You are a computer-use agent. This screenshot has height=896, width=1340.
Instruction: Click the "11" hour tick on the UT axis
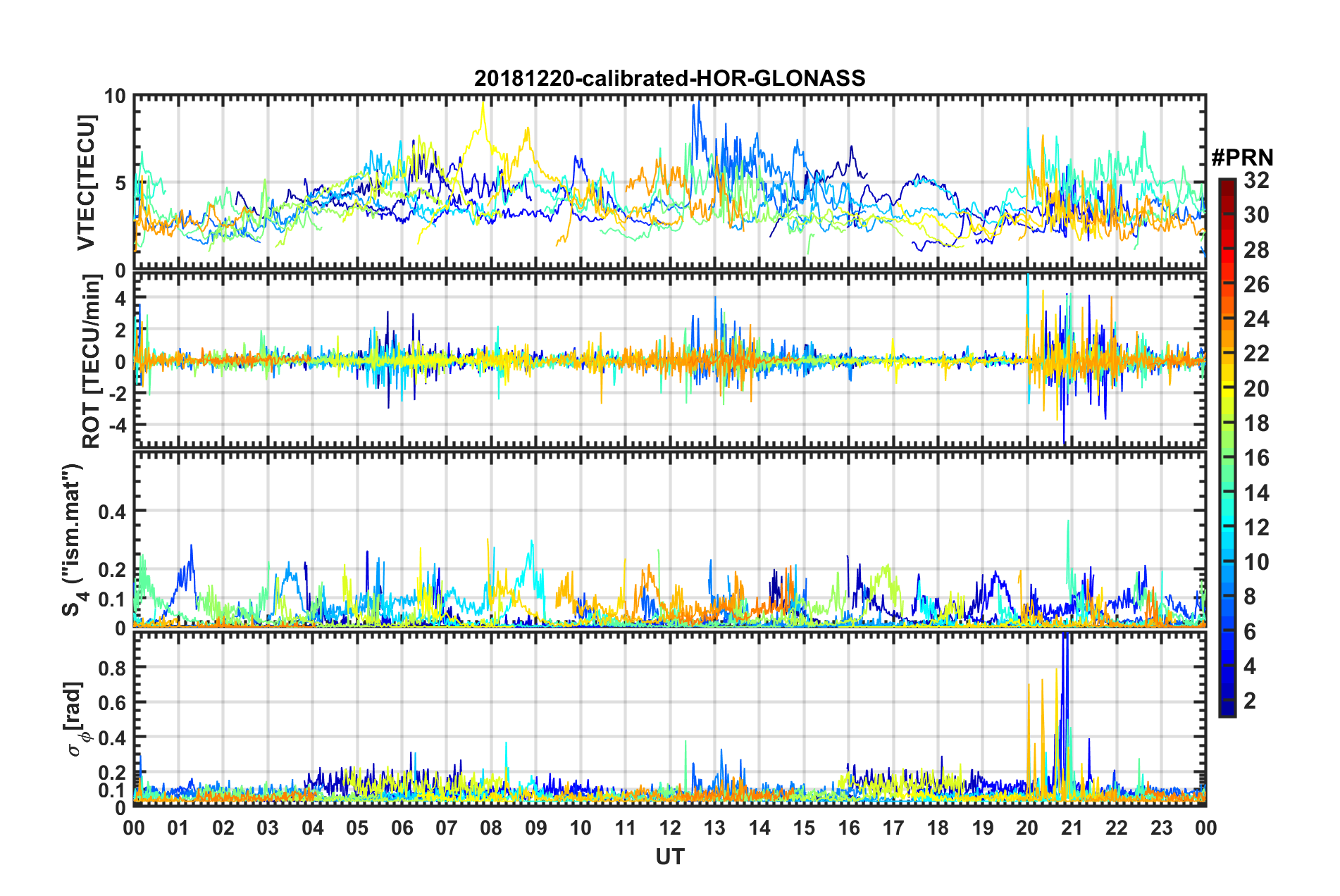point(626,827)
